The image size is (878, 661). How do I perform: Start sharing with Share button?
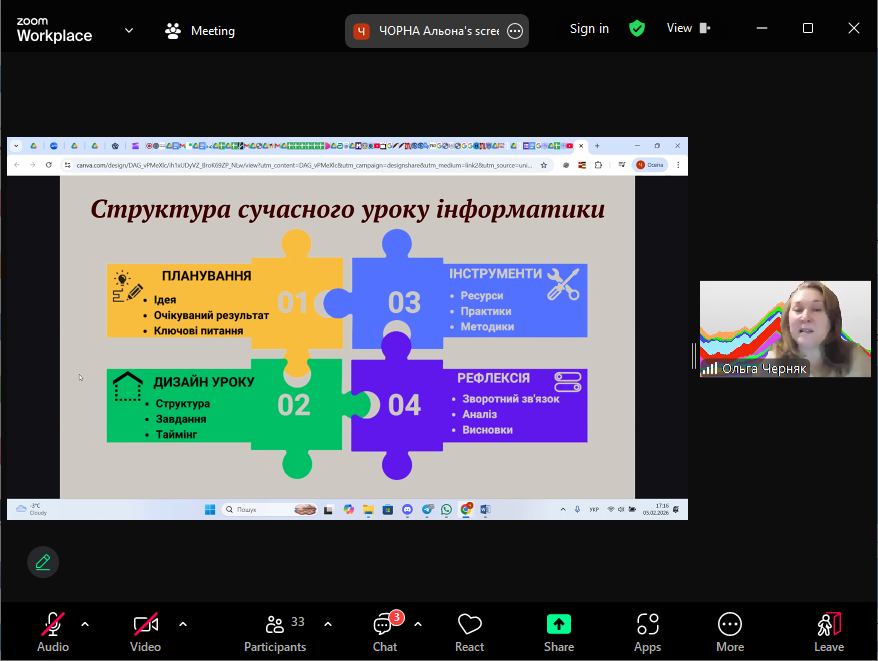pos(559,631)
